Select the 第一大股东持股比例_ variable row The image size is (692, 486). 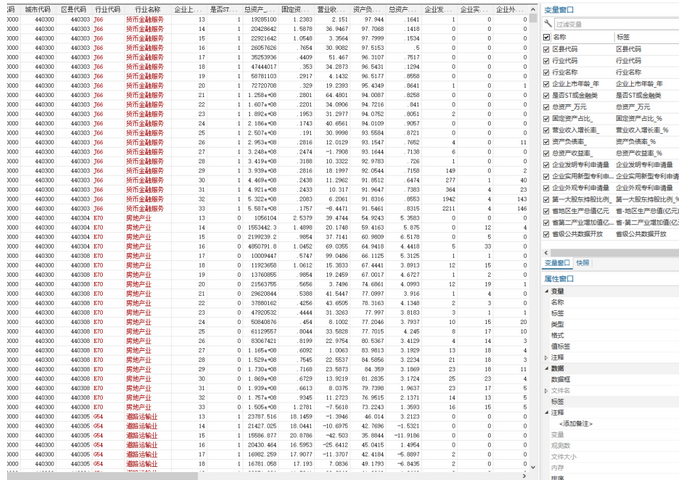[x=611, y=200]
